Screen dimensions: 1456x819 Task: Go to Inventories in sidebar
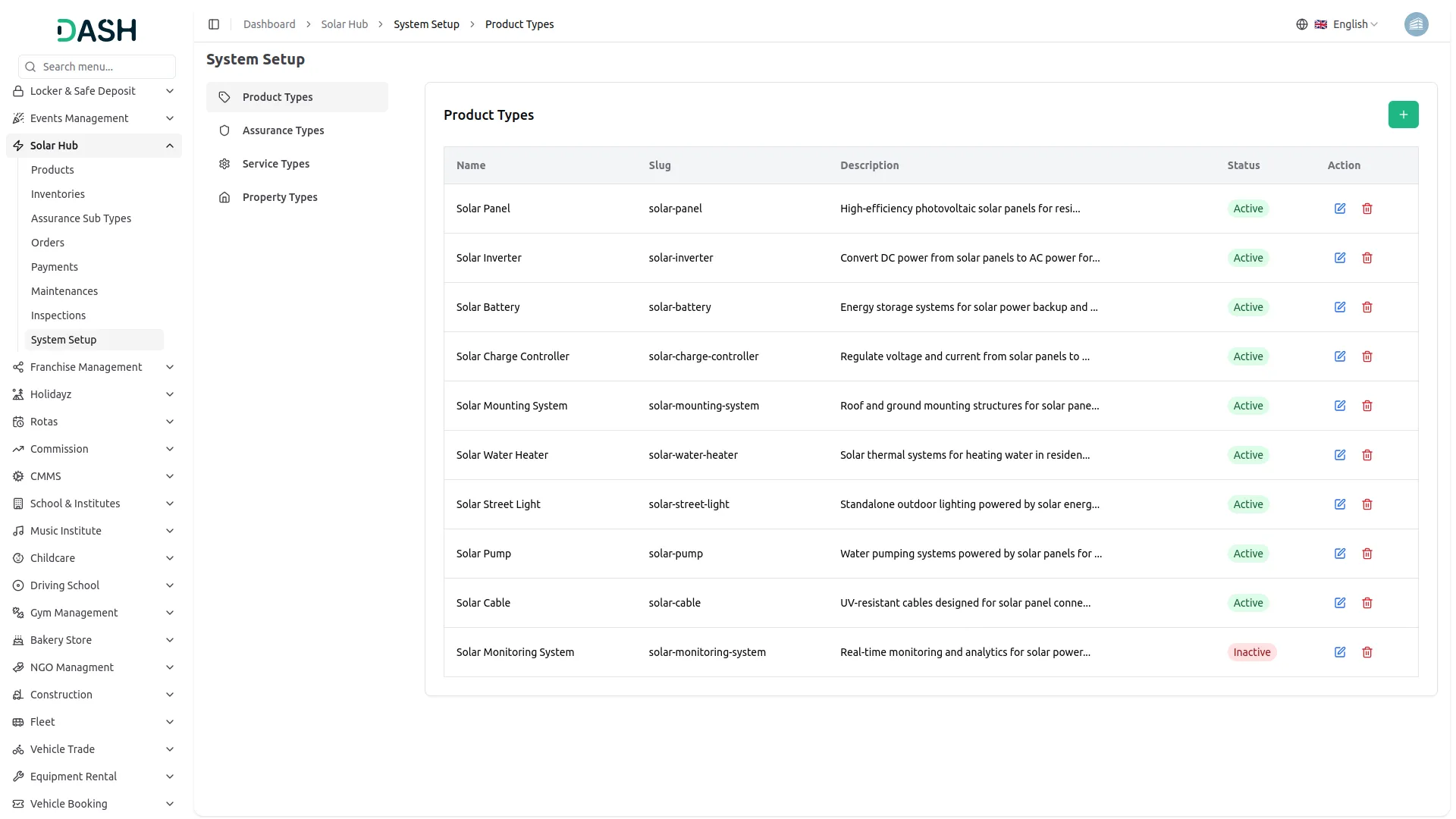tap(58, 194)
